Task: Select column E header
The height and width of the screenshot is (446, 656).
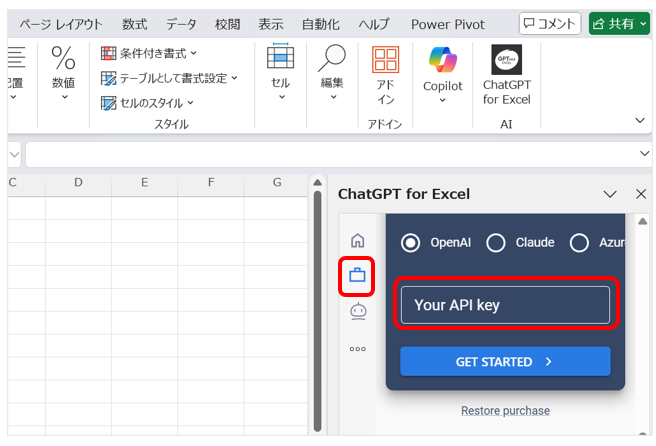Action: pos(144,183)
